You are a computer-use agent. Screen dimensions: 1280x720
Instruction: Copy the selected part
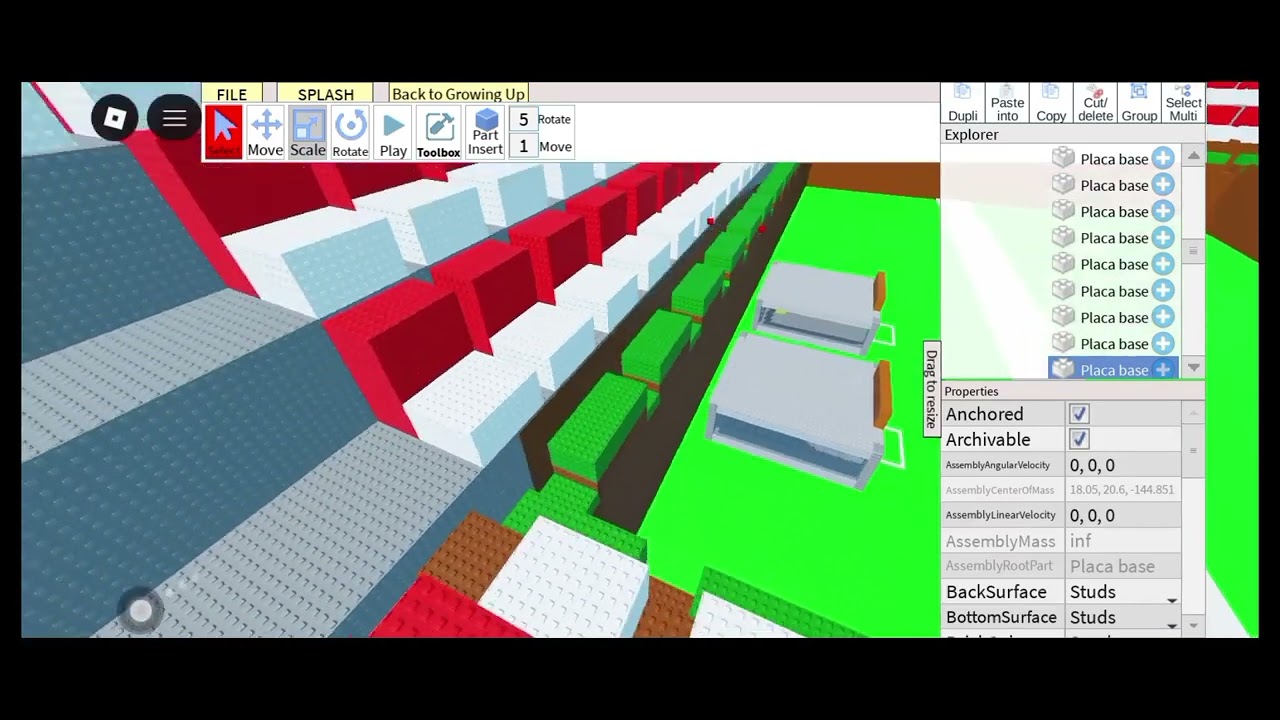click(1051, 104)
